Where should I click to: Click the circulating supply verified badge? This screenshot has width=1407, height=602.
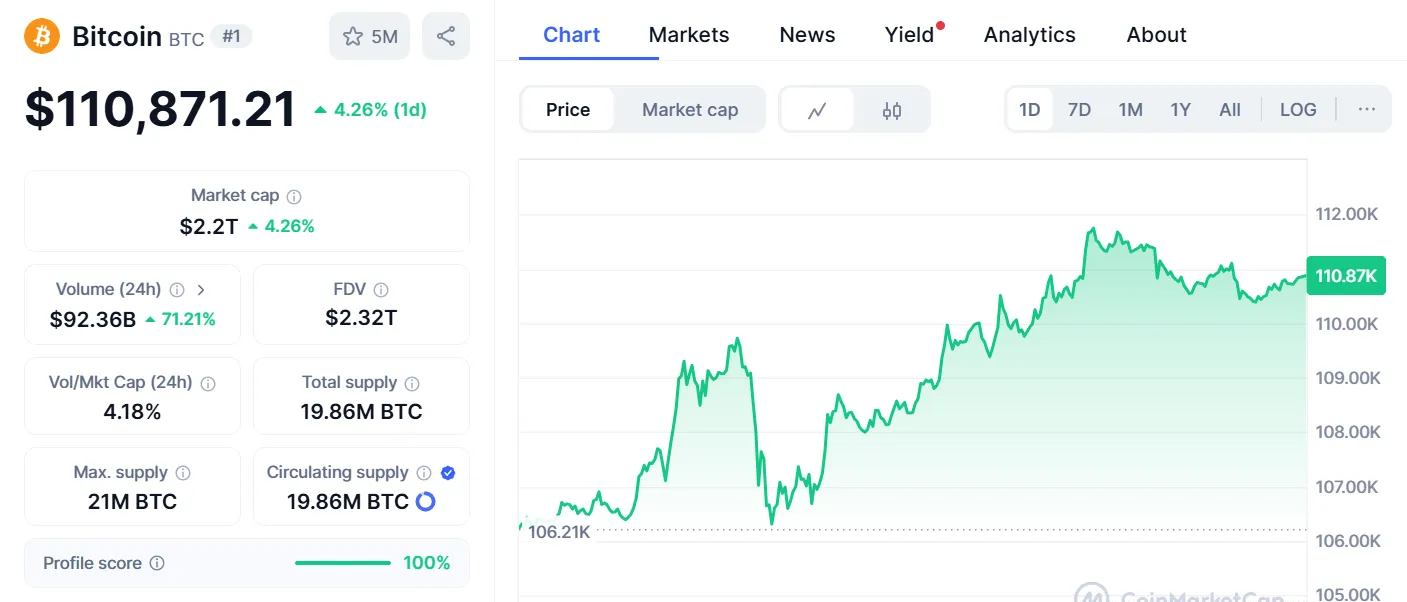[448, 473]
